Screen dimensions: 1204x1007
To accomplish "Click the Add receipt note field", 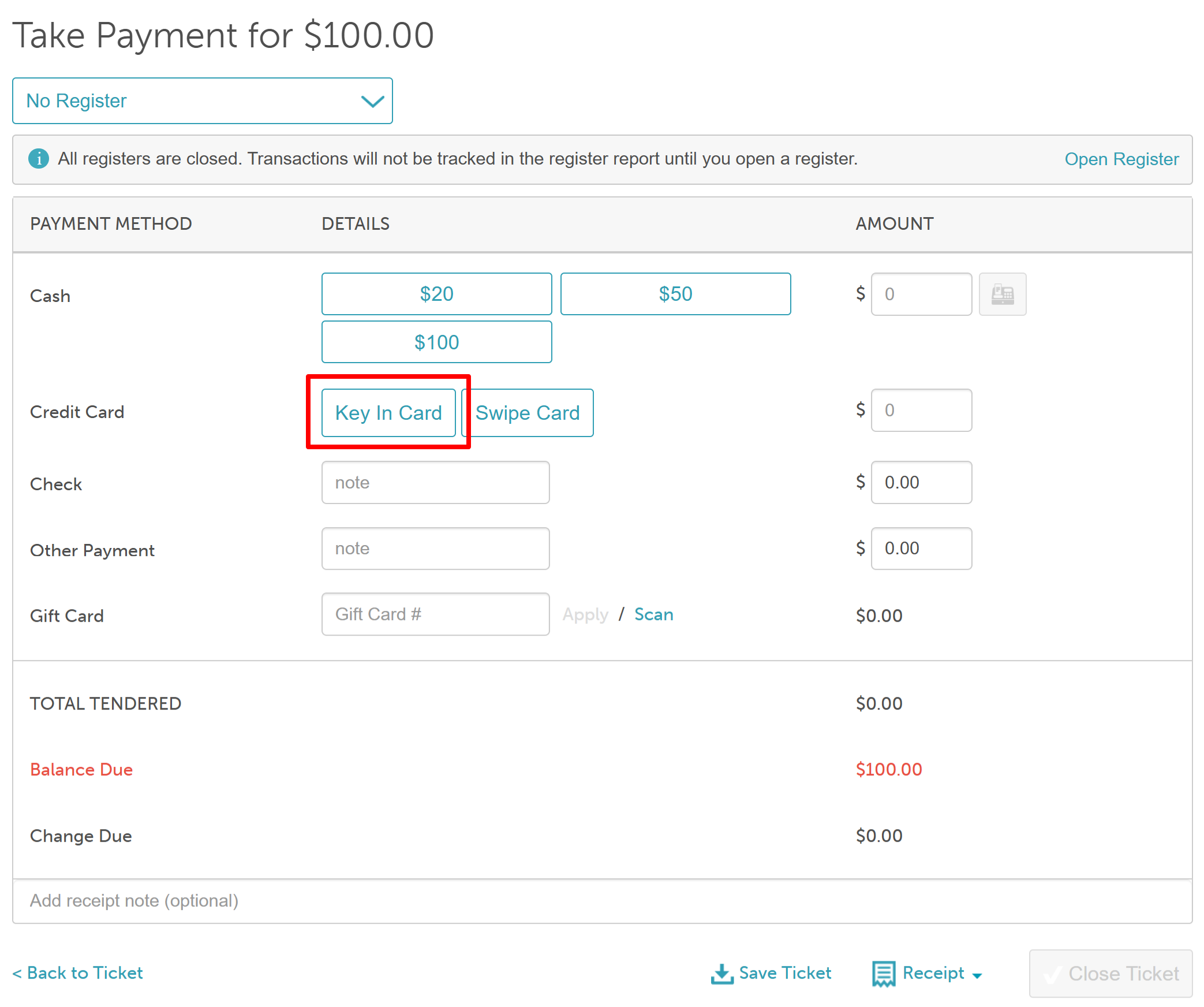I will (601, 901).
